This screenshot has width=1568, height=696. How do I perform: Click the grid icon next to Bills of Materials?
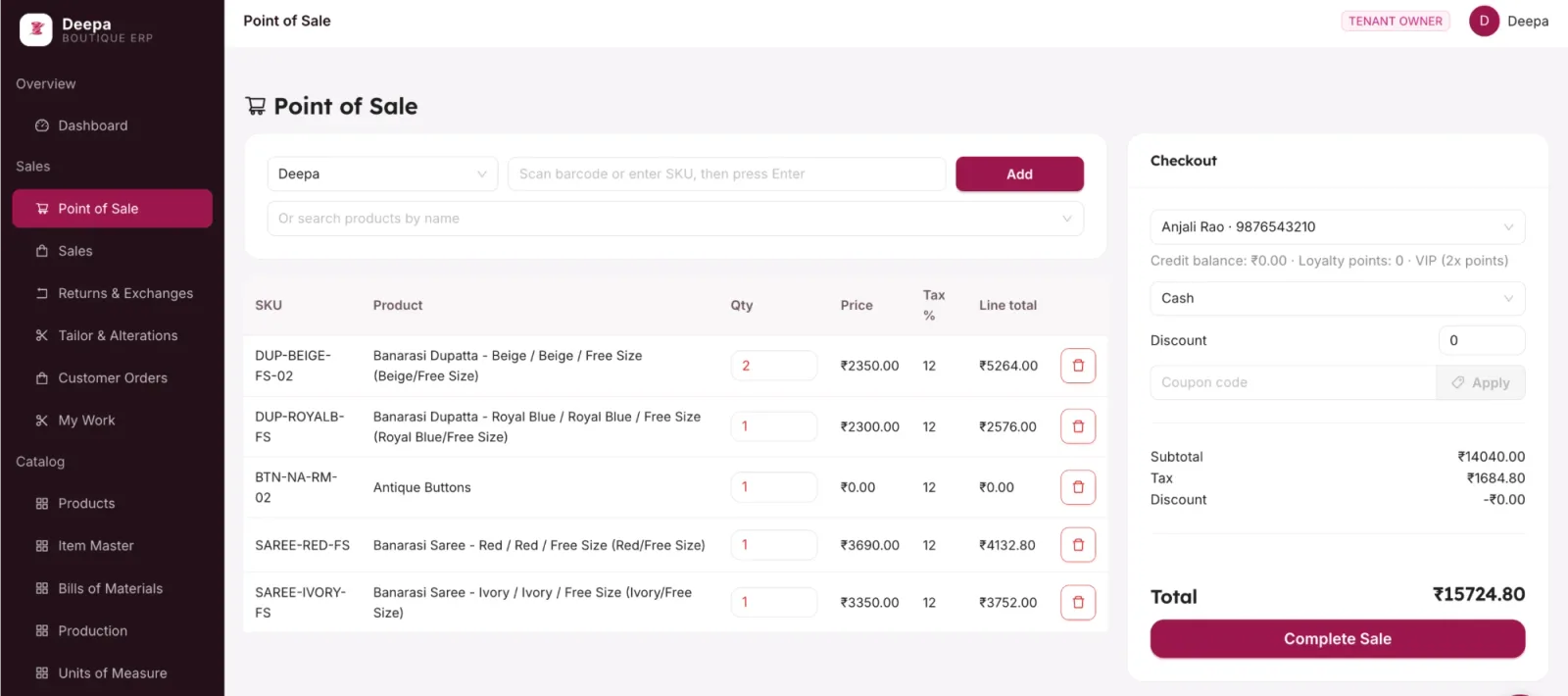(x=42, y=588)
